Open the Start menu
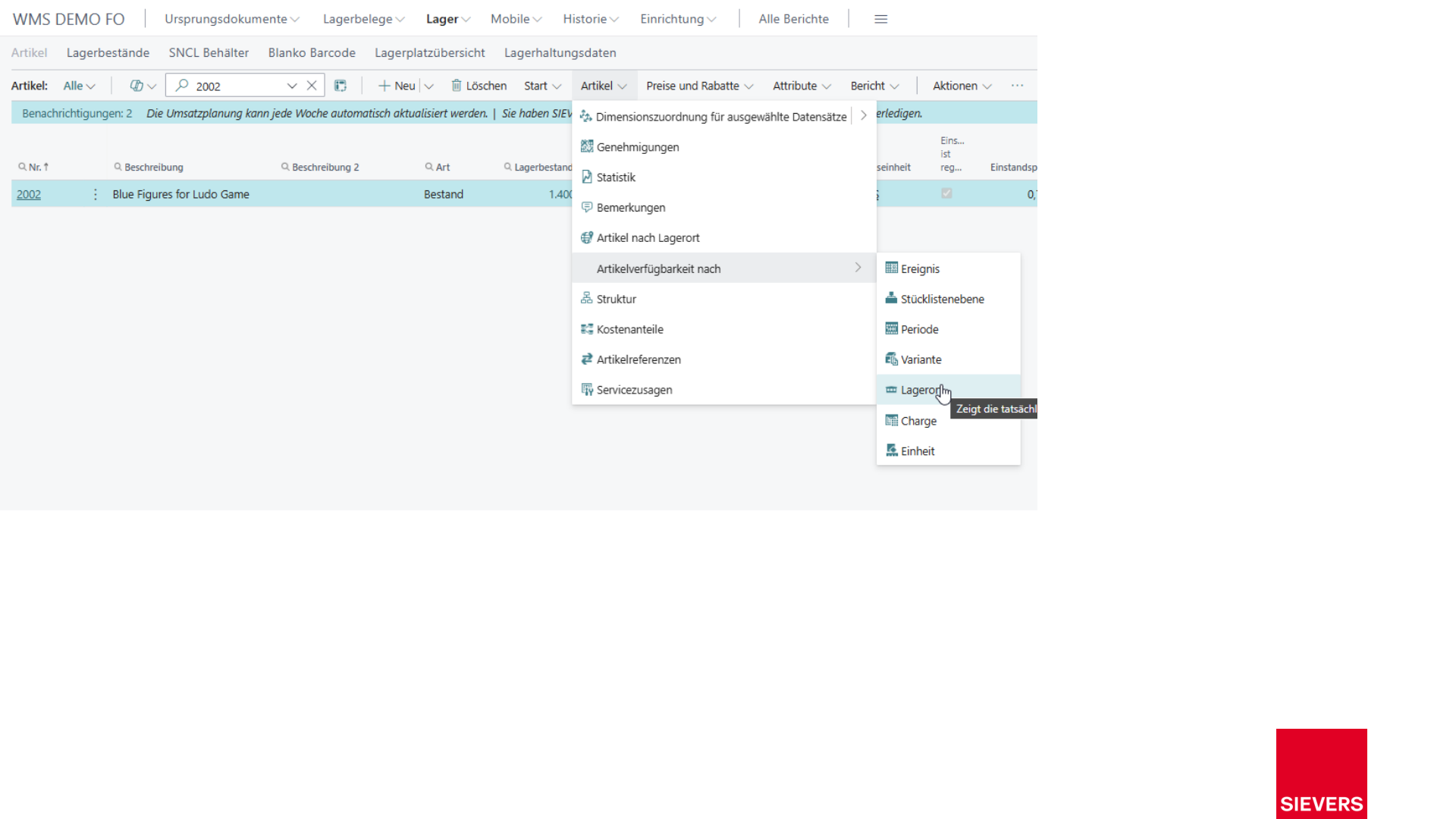Screen dimensions: 1456x819 pos(542,86)
